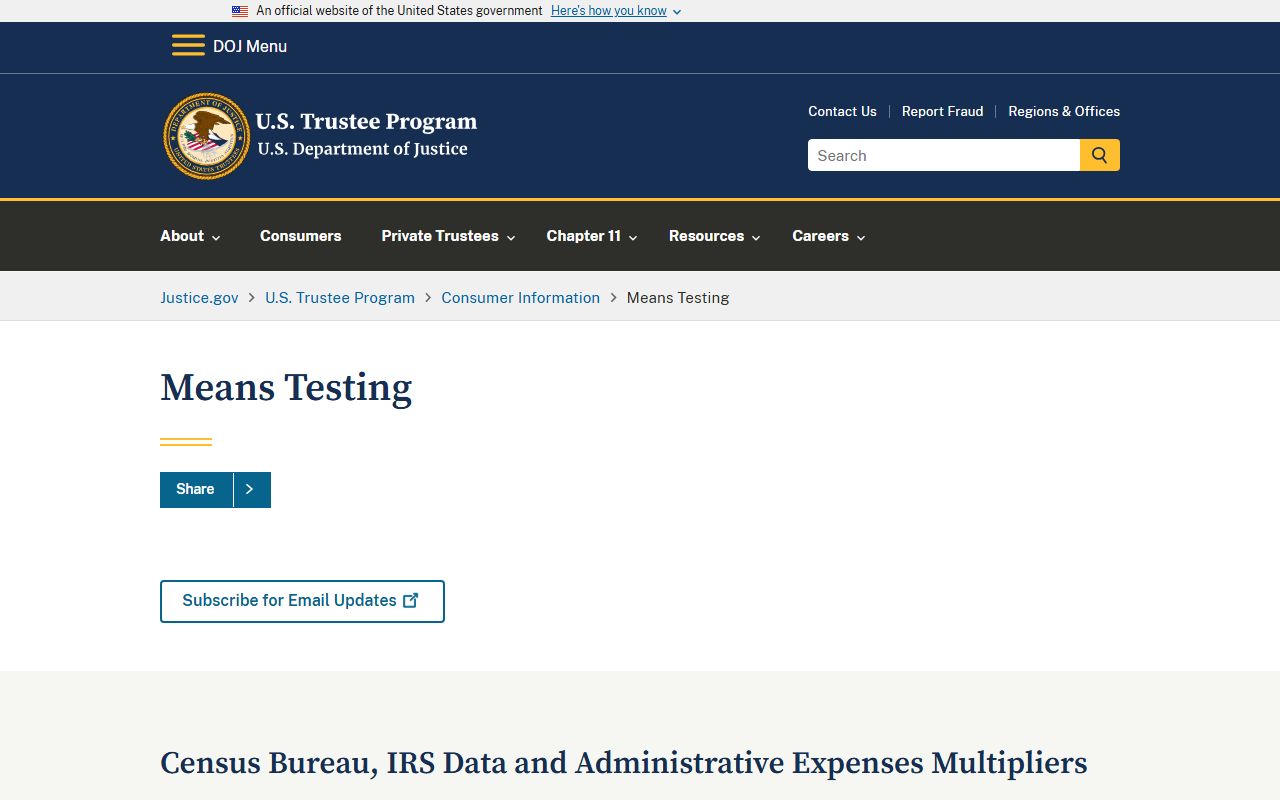Expand the Share arrow chevron
Screen dimensions: 1280x800
pyautogui.click(x=250, y=489)
